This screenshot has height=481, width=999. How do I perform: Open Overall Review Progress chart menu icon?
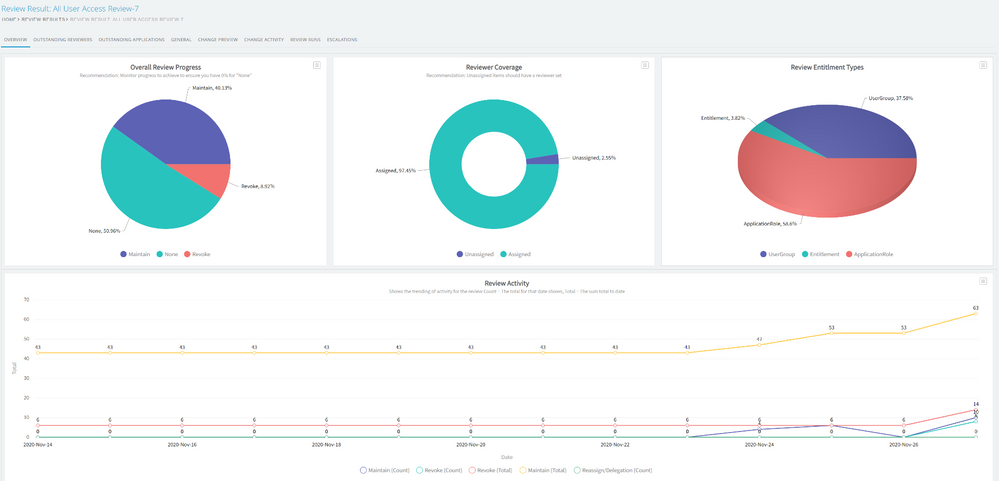(x=317, y=65)
